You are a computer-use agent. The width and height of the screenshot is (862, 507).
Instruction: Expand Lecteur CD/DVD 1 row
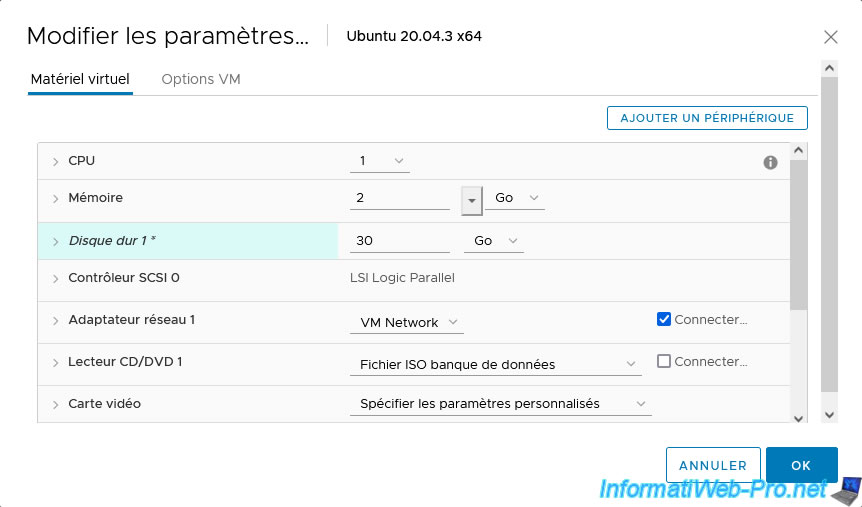point(56,363)
